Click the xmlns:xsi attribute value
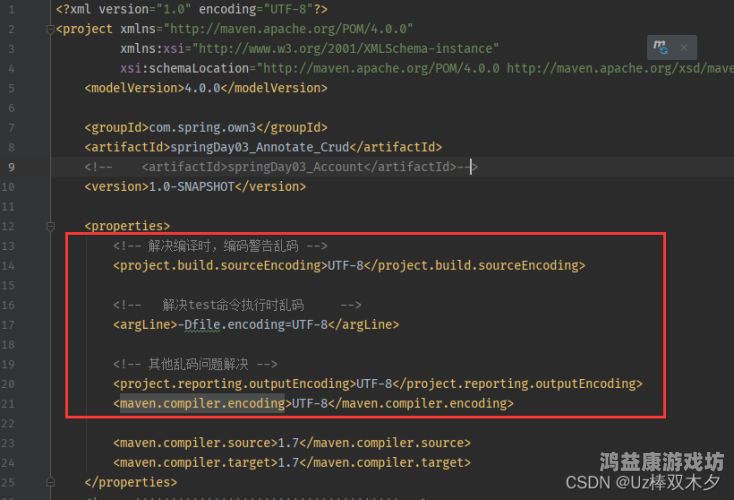Screen dimensions: 734x500 [345, 49]
